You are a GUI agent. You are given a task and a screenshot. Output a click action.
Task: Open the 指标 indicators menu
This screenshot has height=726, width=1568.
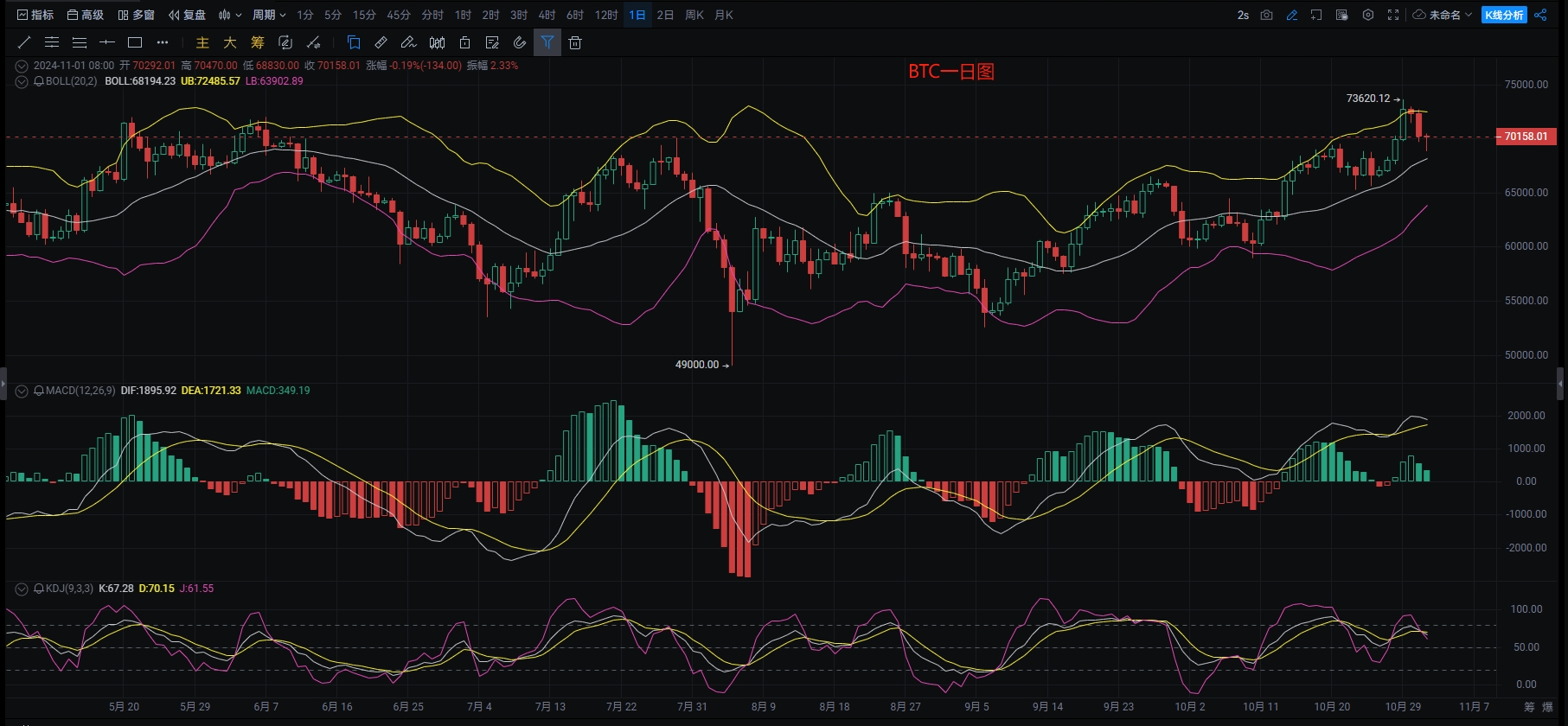pos(35,15)
